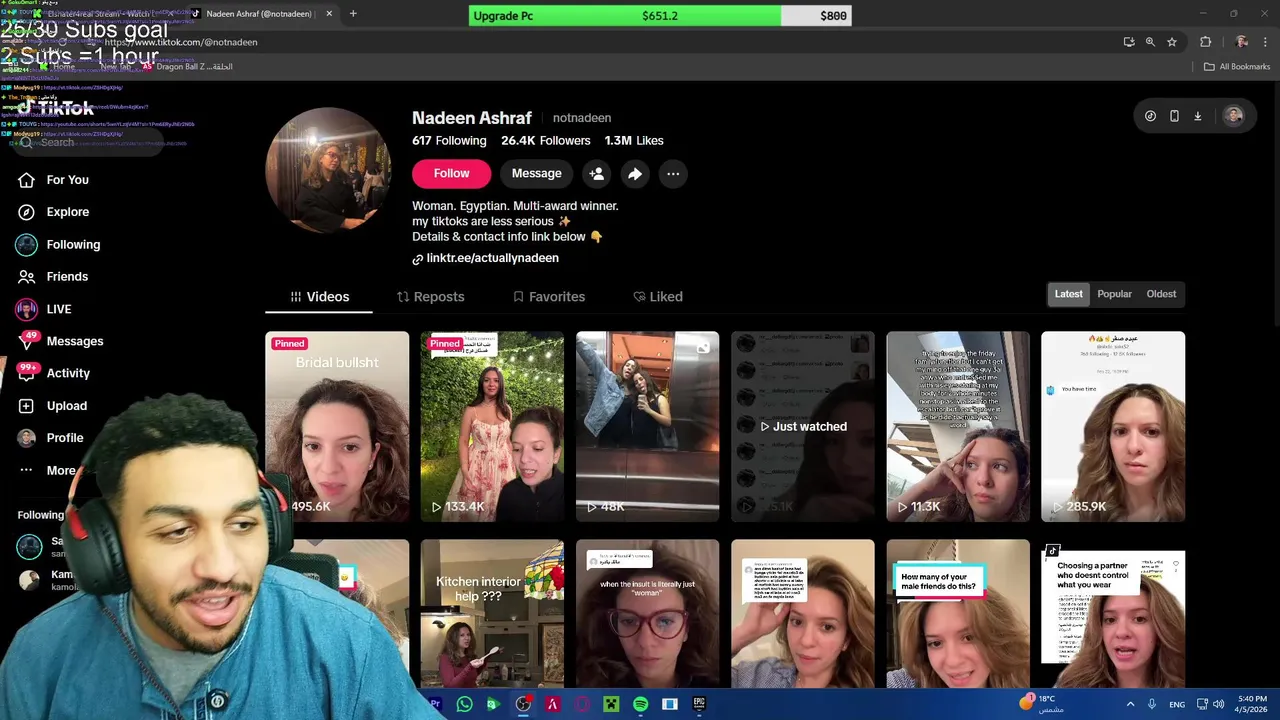Expand More options in sidebar
This screenshot has height=720, width=1280.
[48, 471]
